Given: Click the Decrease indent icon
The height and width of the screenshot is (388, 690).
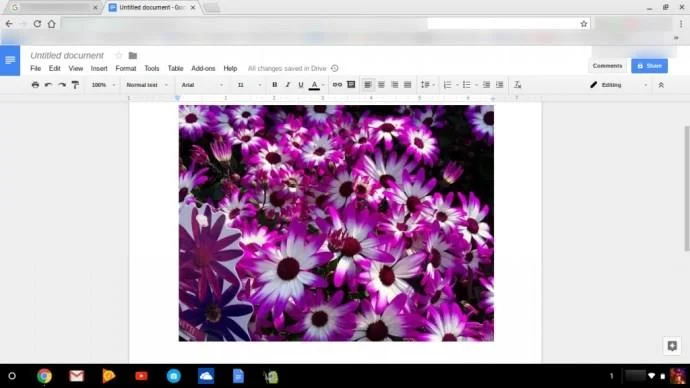Looking at the screenshot, I should coord(486,85).
